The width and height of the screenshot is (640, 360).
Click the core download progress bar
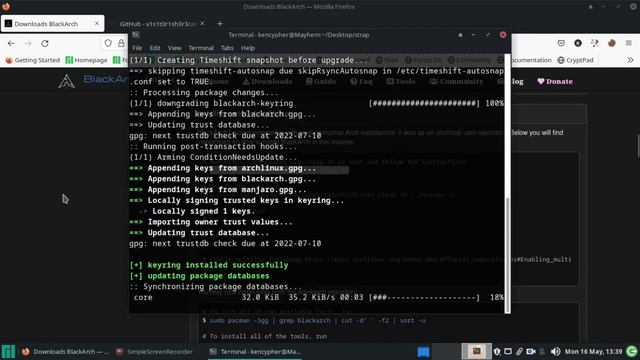424,297
